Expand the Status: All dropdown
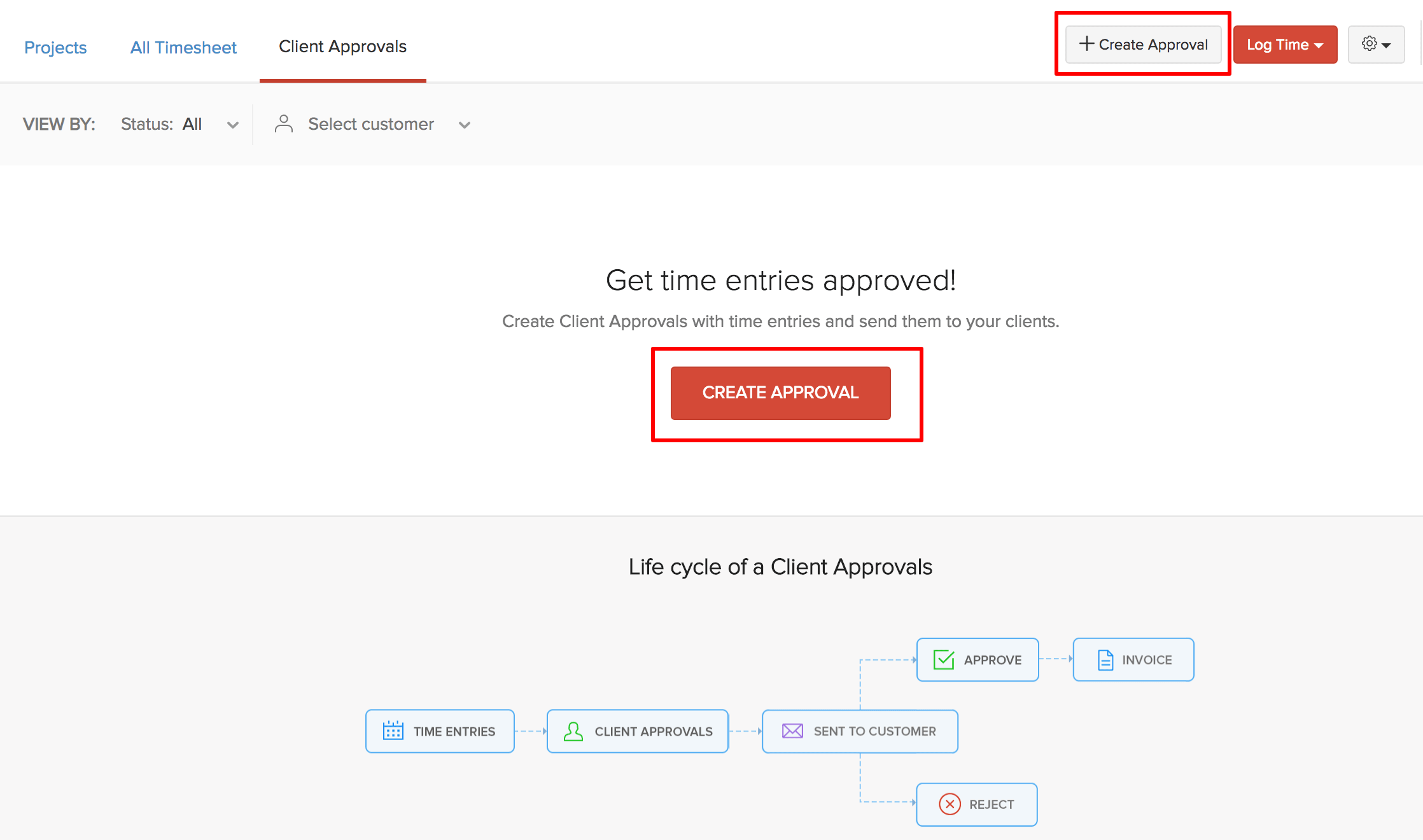The height and width of the screenshot is (840, 1423). tap(233, 125)
